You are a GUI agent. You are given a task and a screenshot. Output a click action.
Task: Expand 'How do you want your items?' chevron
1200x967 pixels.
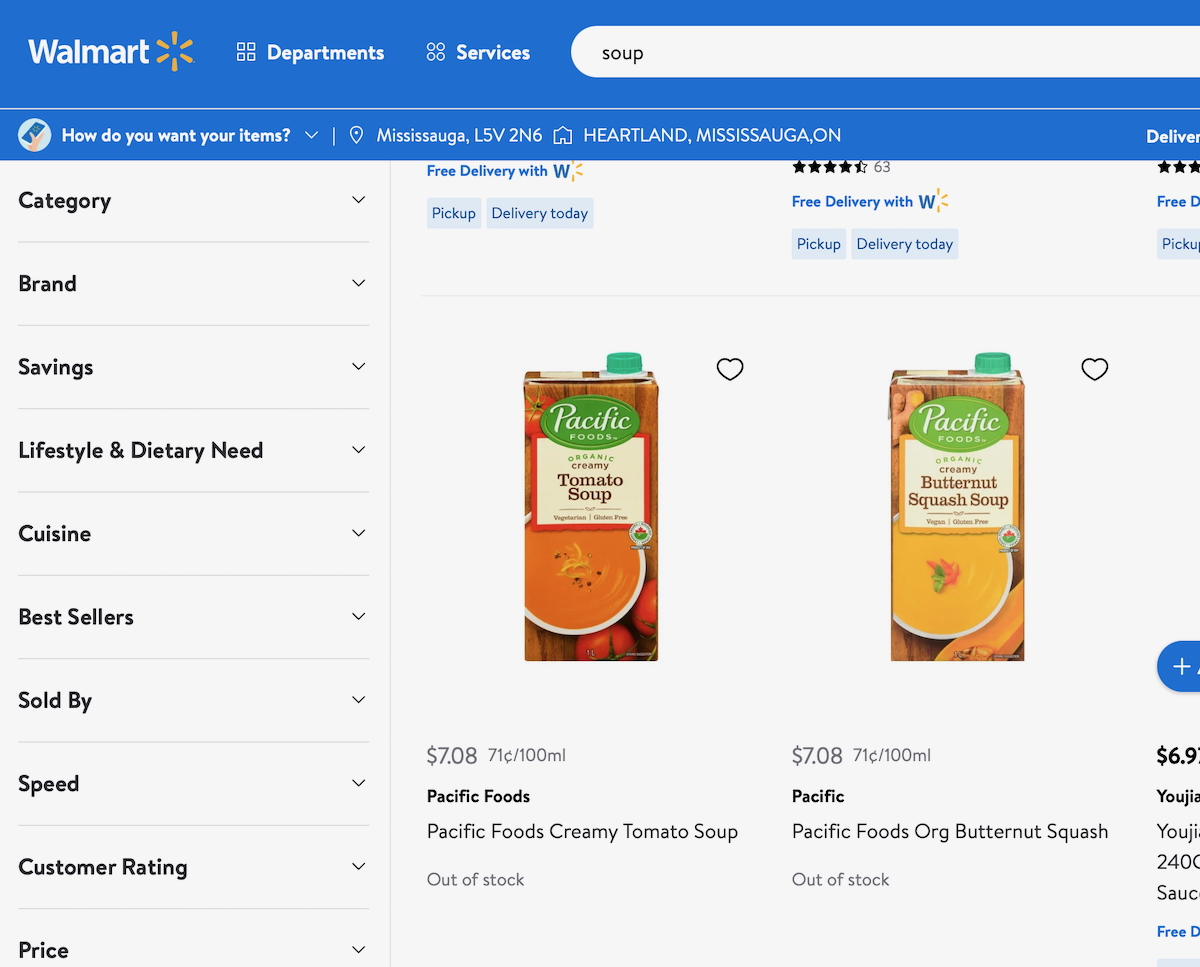pos(312,135)
